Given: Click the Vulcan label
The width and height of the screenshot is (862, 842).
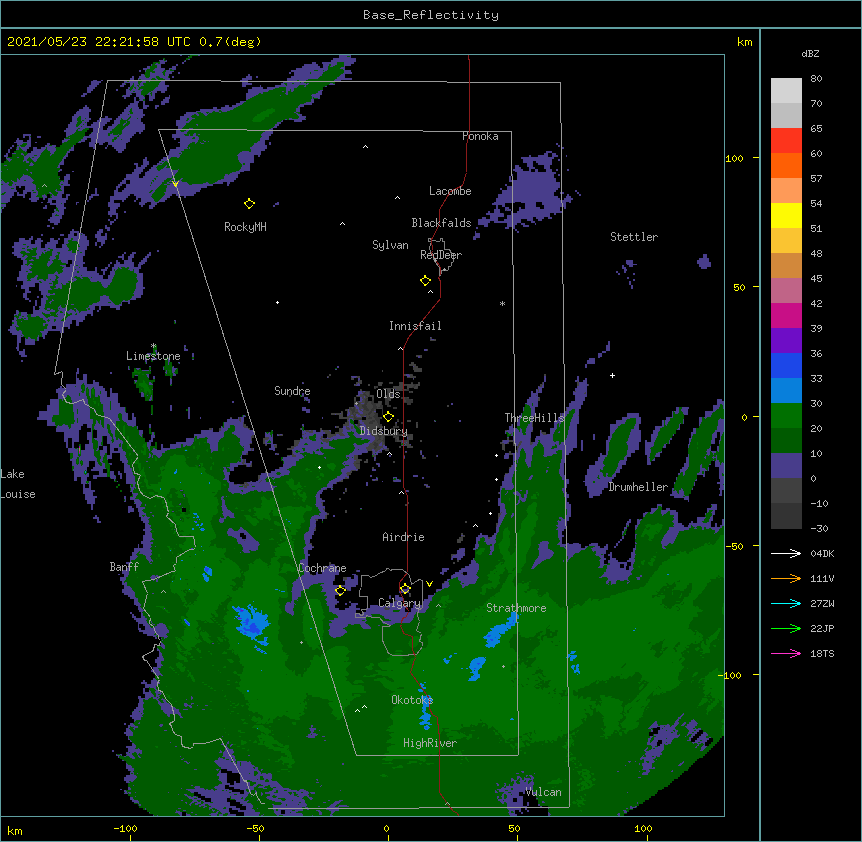Looking at the screenshot, I should coord(543,792).
